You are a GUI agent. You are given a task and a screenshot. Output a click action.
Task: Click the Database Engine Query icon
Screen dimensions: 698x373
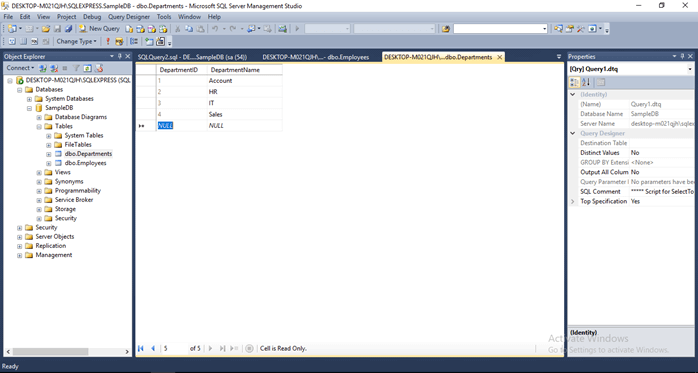129,28
